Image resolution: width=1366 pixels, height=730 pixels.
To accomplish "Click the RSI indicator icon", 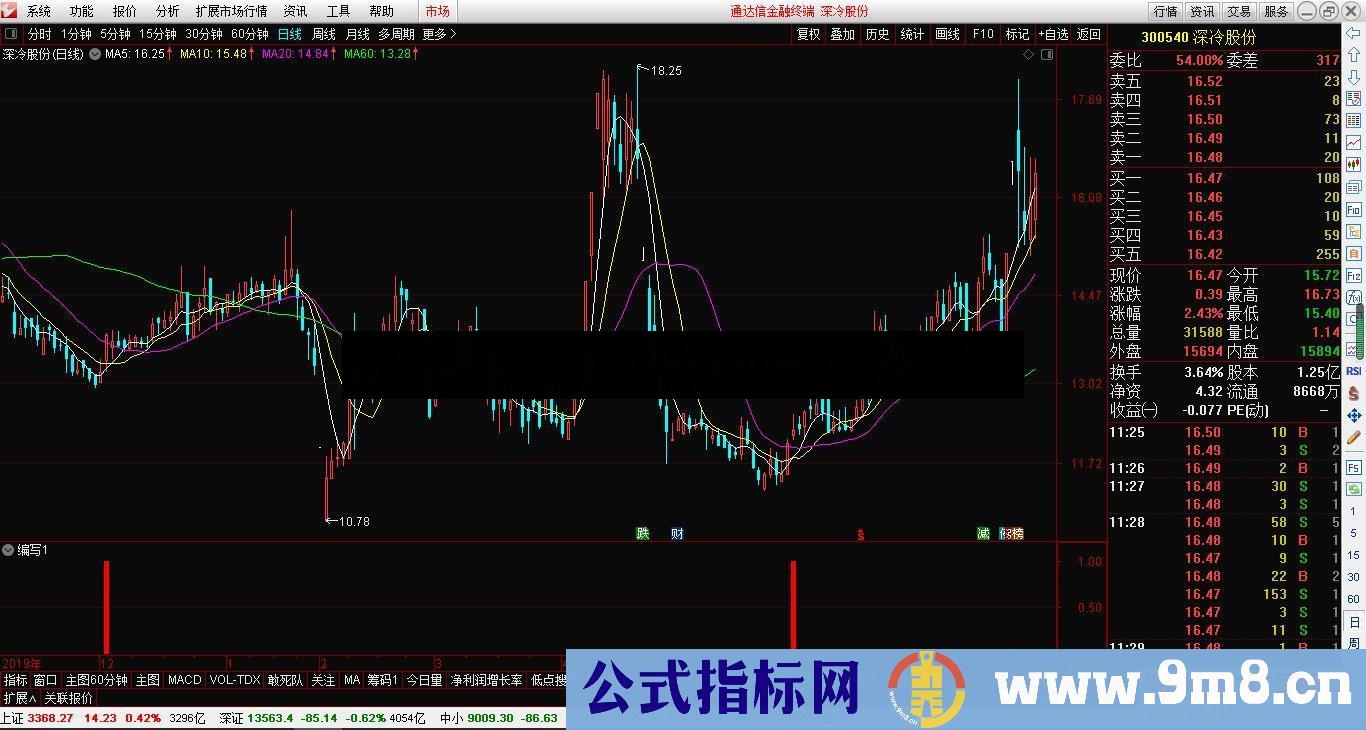I will click(x=1353, y=371).
